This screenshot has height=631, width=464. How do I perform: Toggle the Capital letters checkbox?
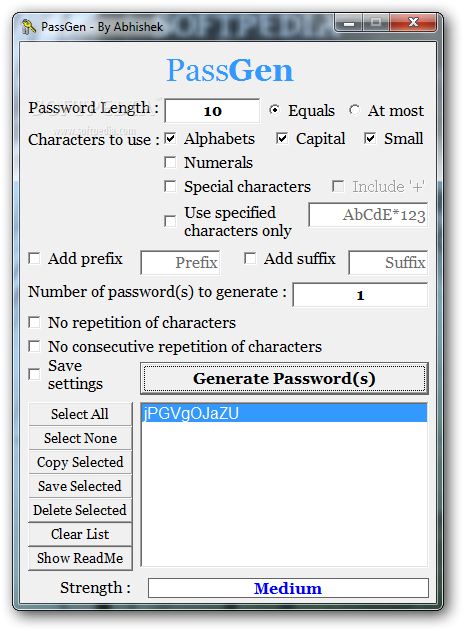(282, 139)
